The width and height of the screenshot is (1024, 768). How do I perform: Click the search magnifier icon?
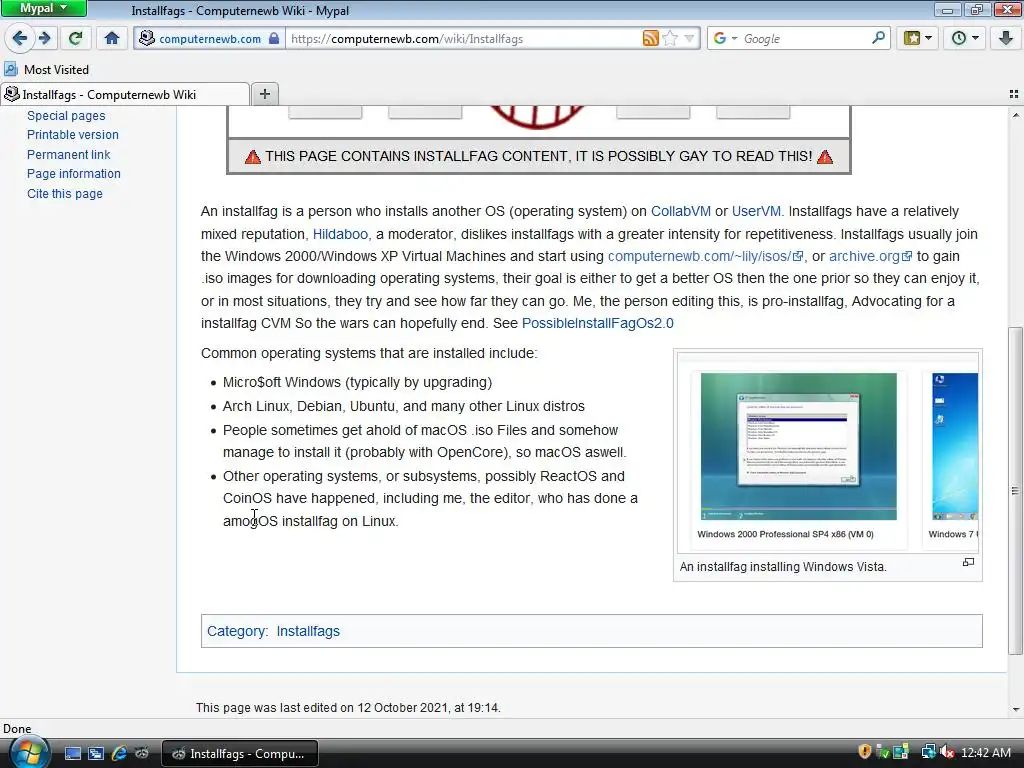[x=878, y=39]
